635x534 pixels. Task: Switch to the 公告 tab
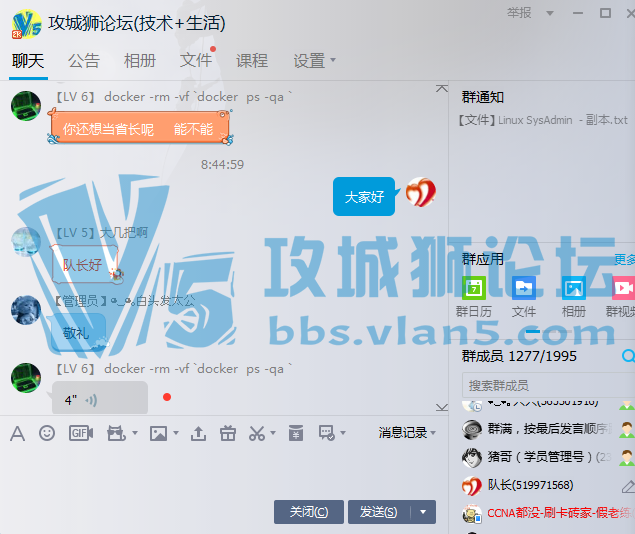pyautogui.click(x=83, y=61)
